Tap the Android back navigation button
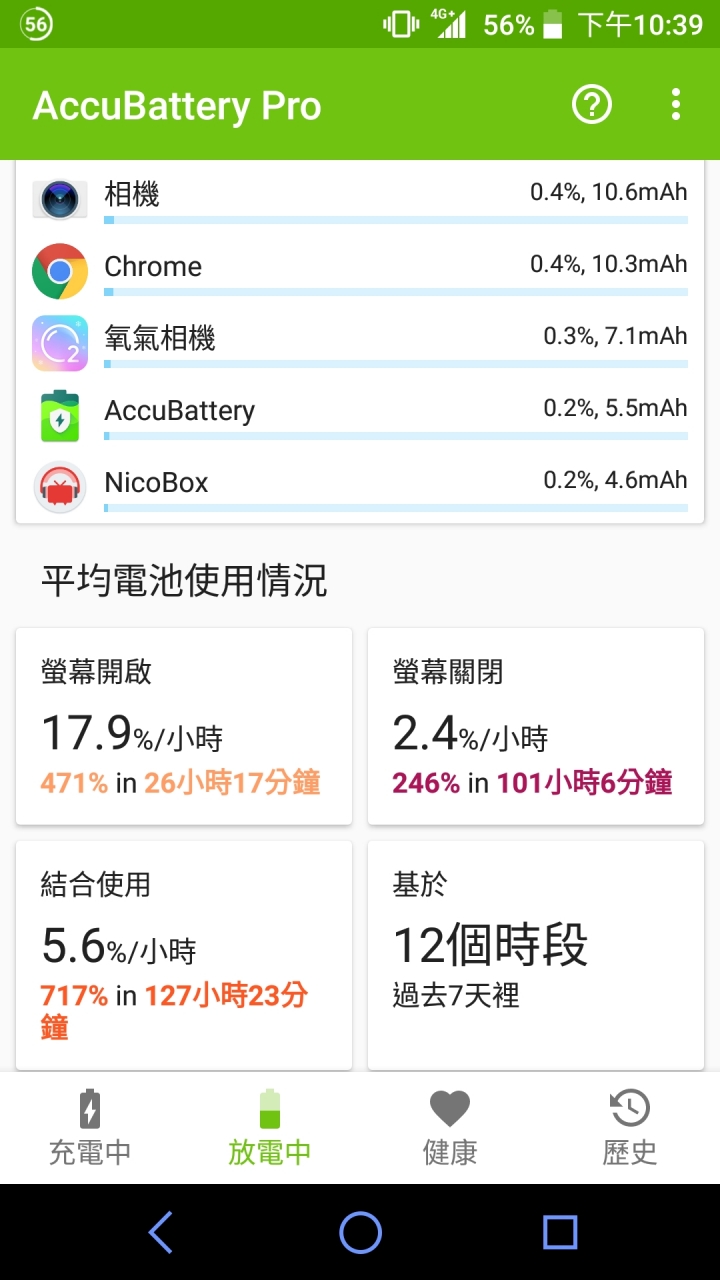The width and height of the screenshot is (720, 1280). click(x=160, y=1232)
